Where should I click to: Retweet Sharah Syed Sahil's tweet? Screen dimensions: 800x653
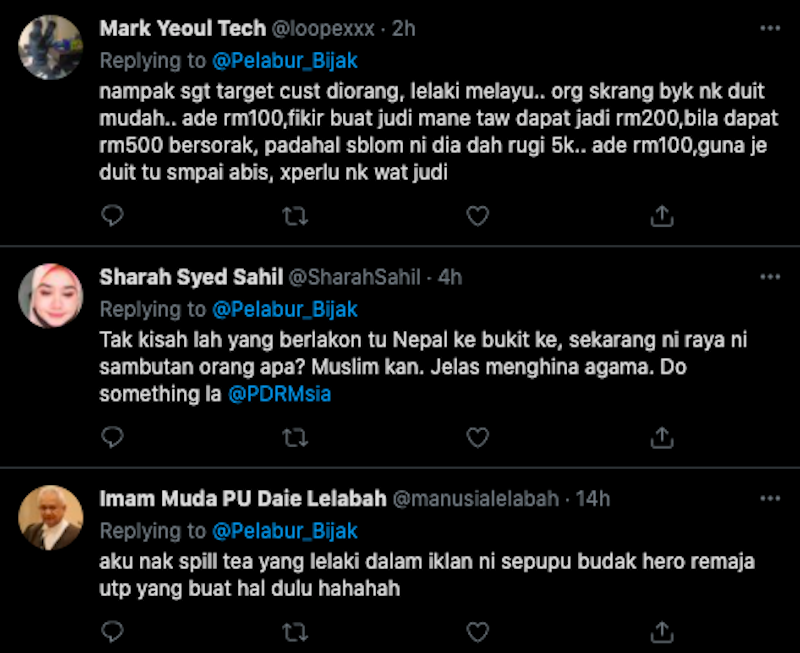[295, 437]
